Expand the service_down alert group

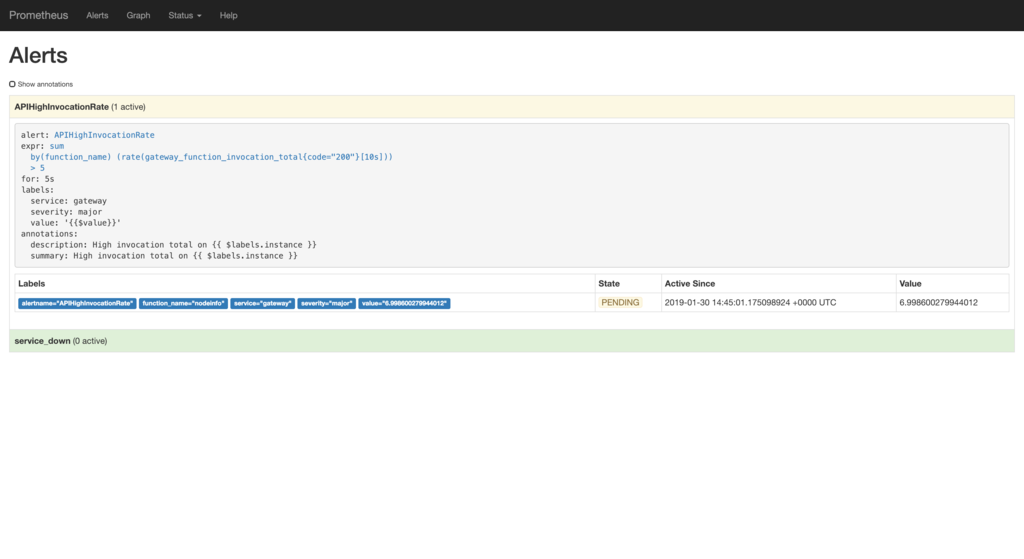coord(512,341)
